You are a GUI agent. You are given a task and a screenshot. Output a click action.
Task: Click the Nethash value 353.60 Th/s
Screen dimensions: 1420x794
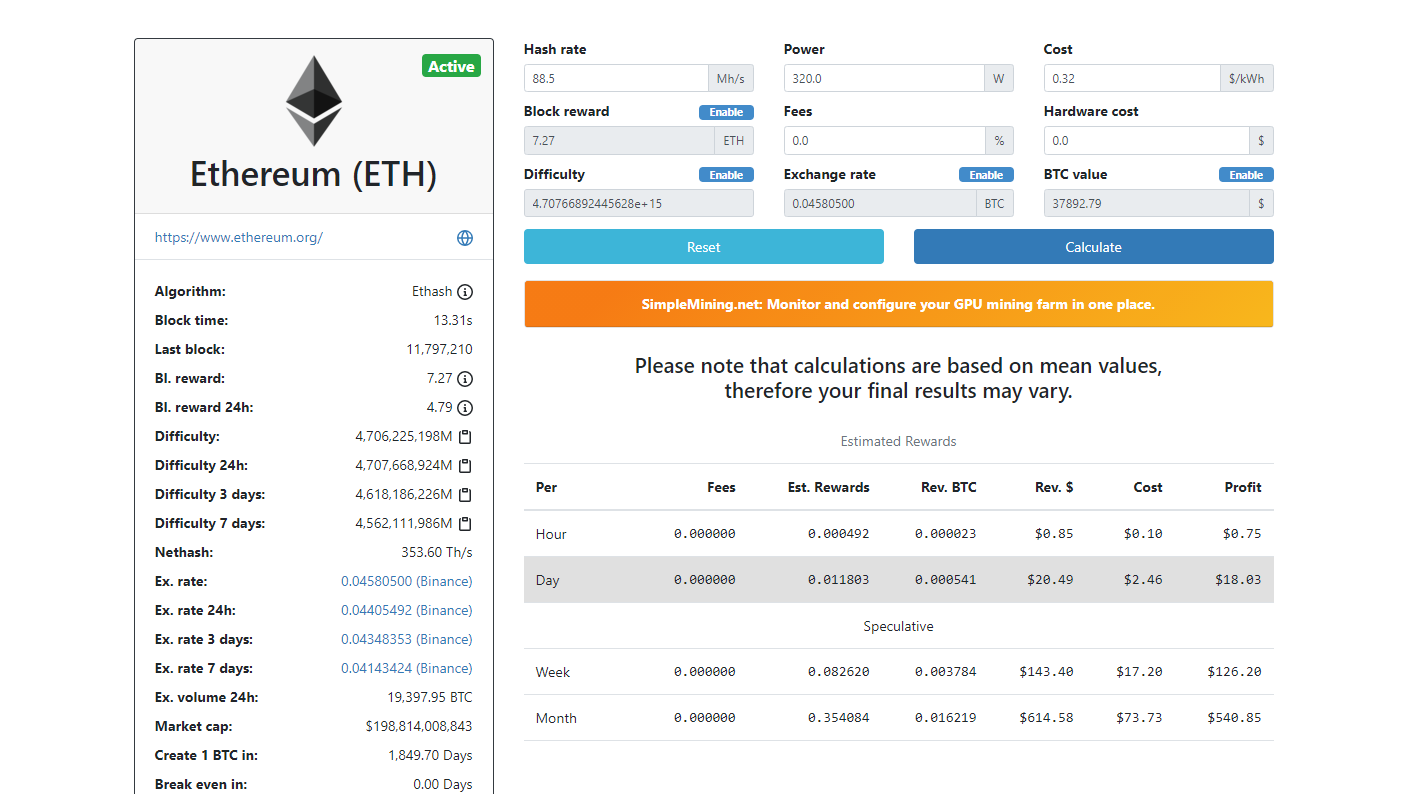pos(437,553)
